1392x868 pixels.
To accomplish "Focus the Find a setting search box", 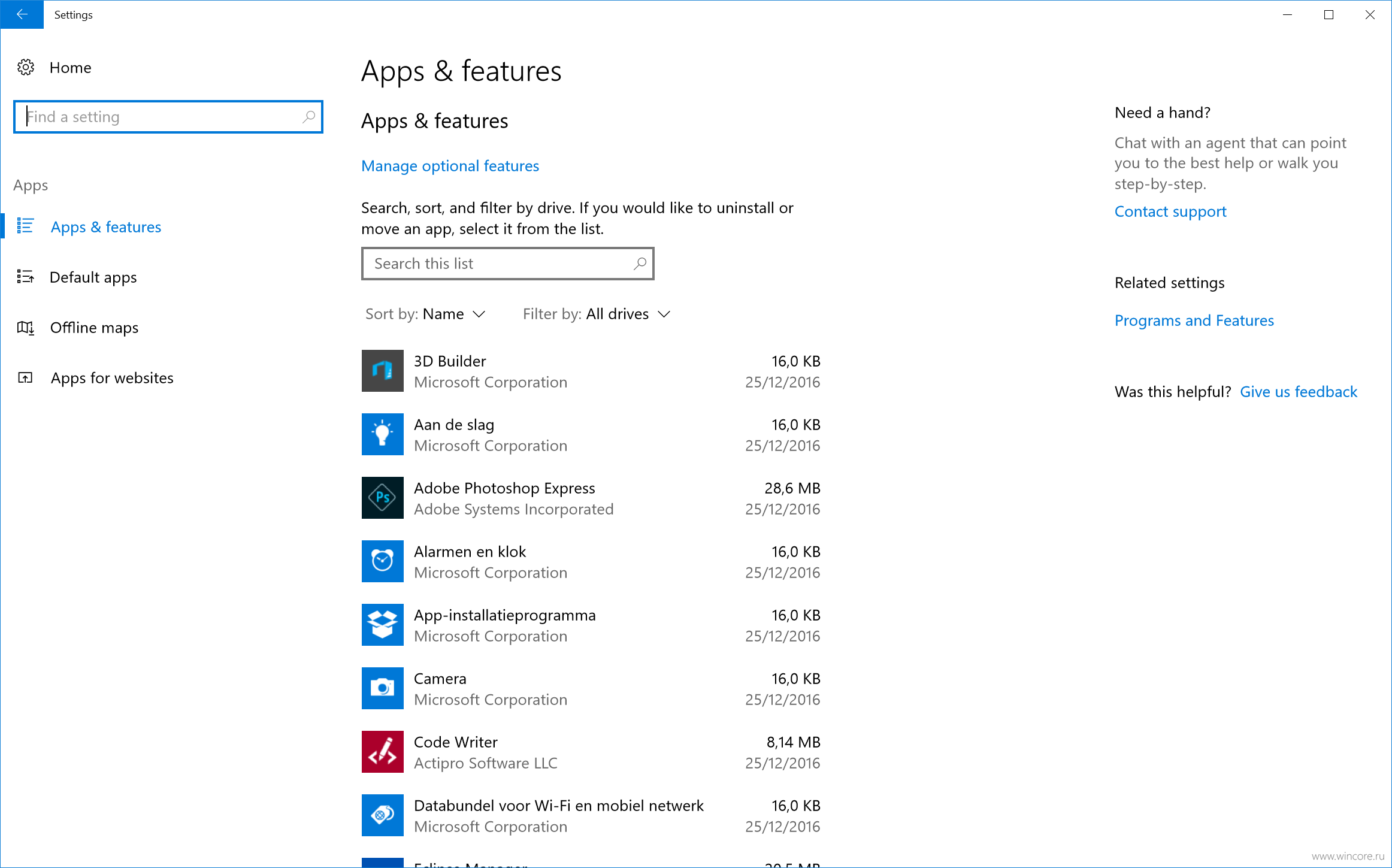I will (168, 117).
